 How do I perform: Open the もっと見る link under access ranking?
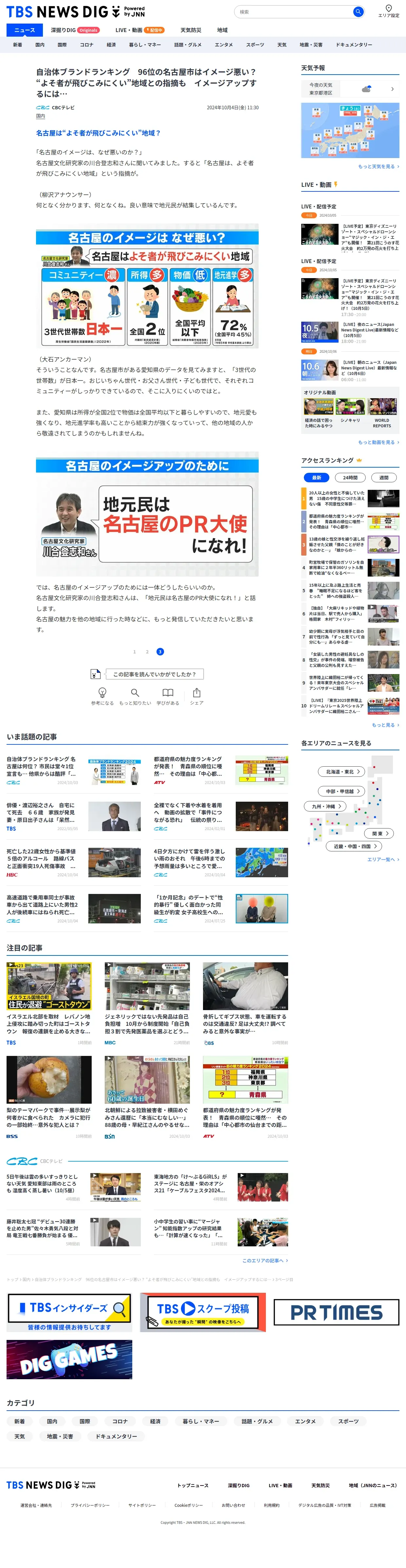(385, 725)
